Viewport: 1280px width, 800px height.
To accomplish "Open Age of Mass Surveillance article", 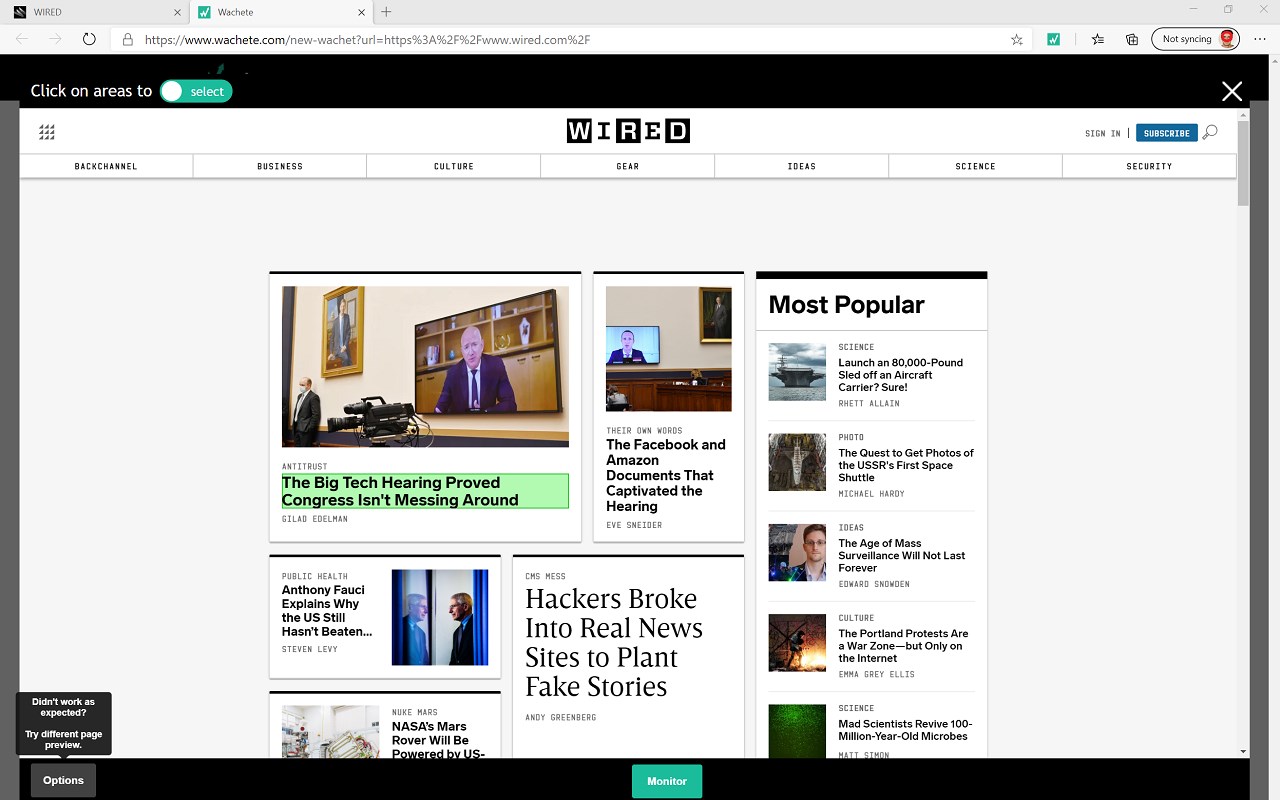I will [902, 556].
